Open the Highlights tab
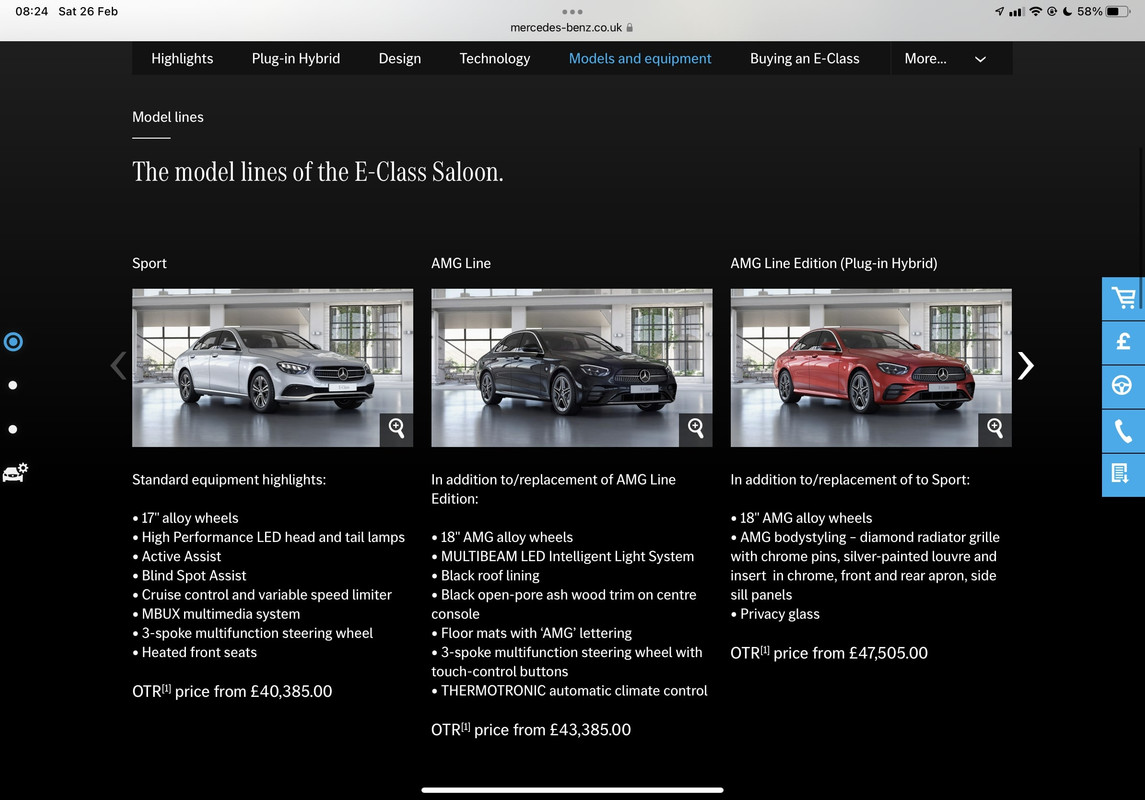 [x=182, y=58]
